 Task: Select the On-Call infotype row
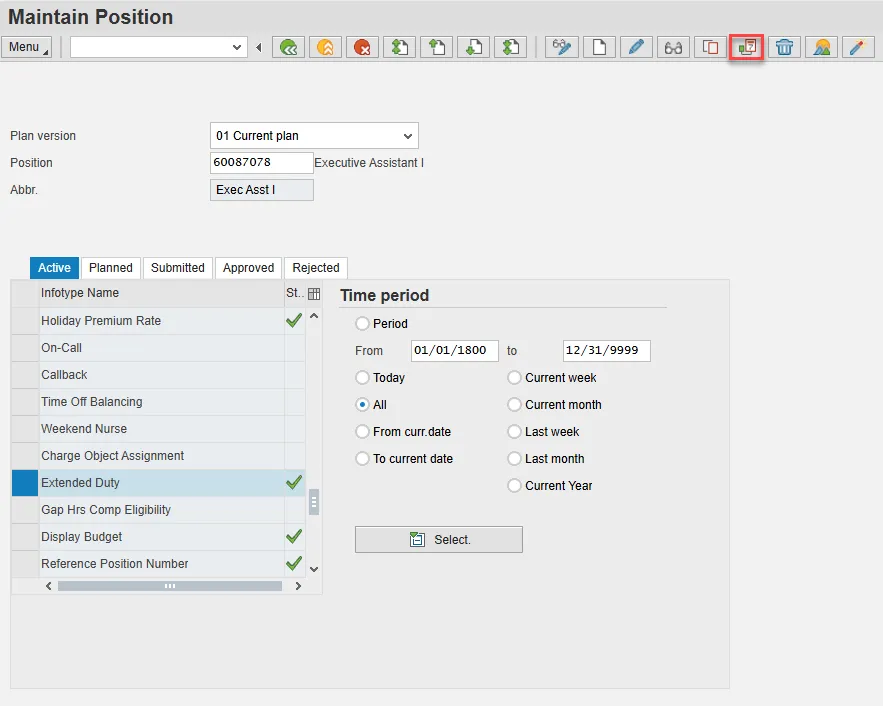158,348
